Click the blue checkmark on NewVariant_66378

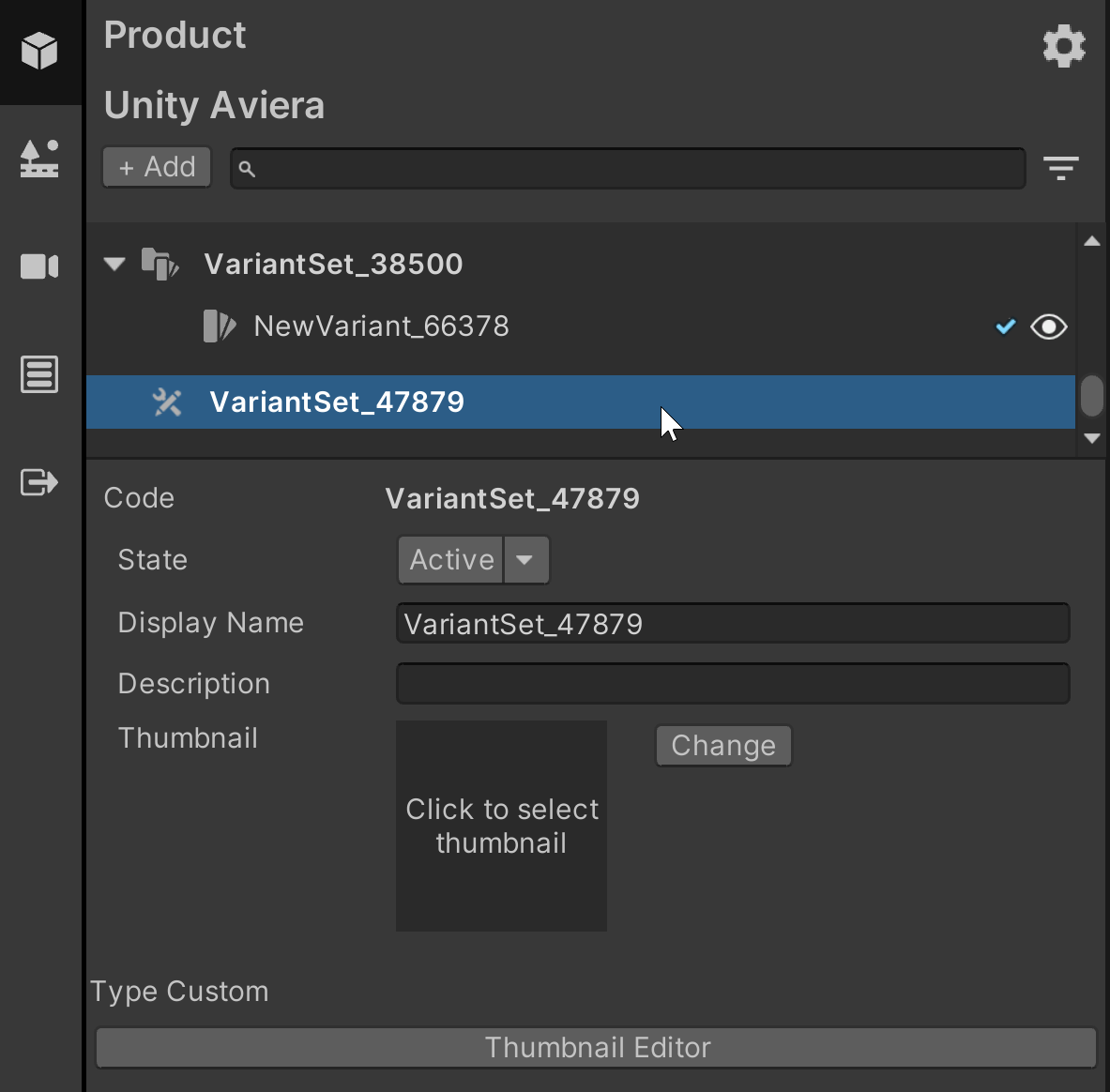click(x=1005, y=326)
